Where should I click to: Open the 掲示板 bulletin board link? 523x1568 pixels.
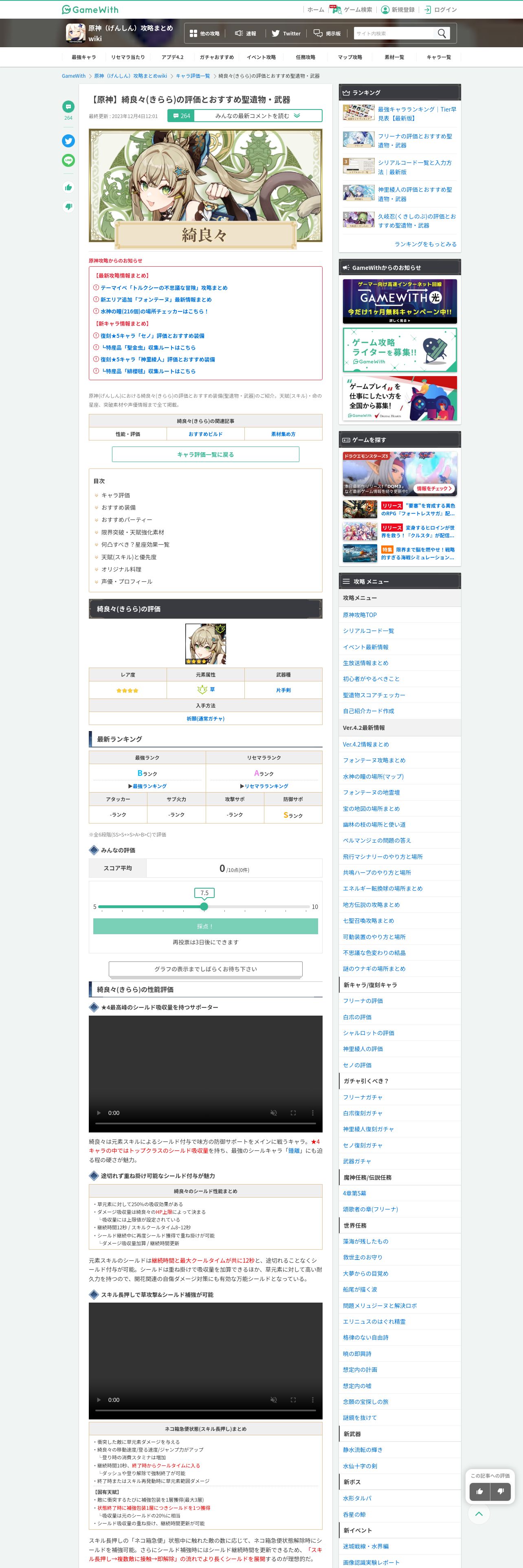(327, 33)
